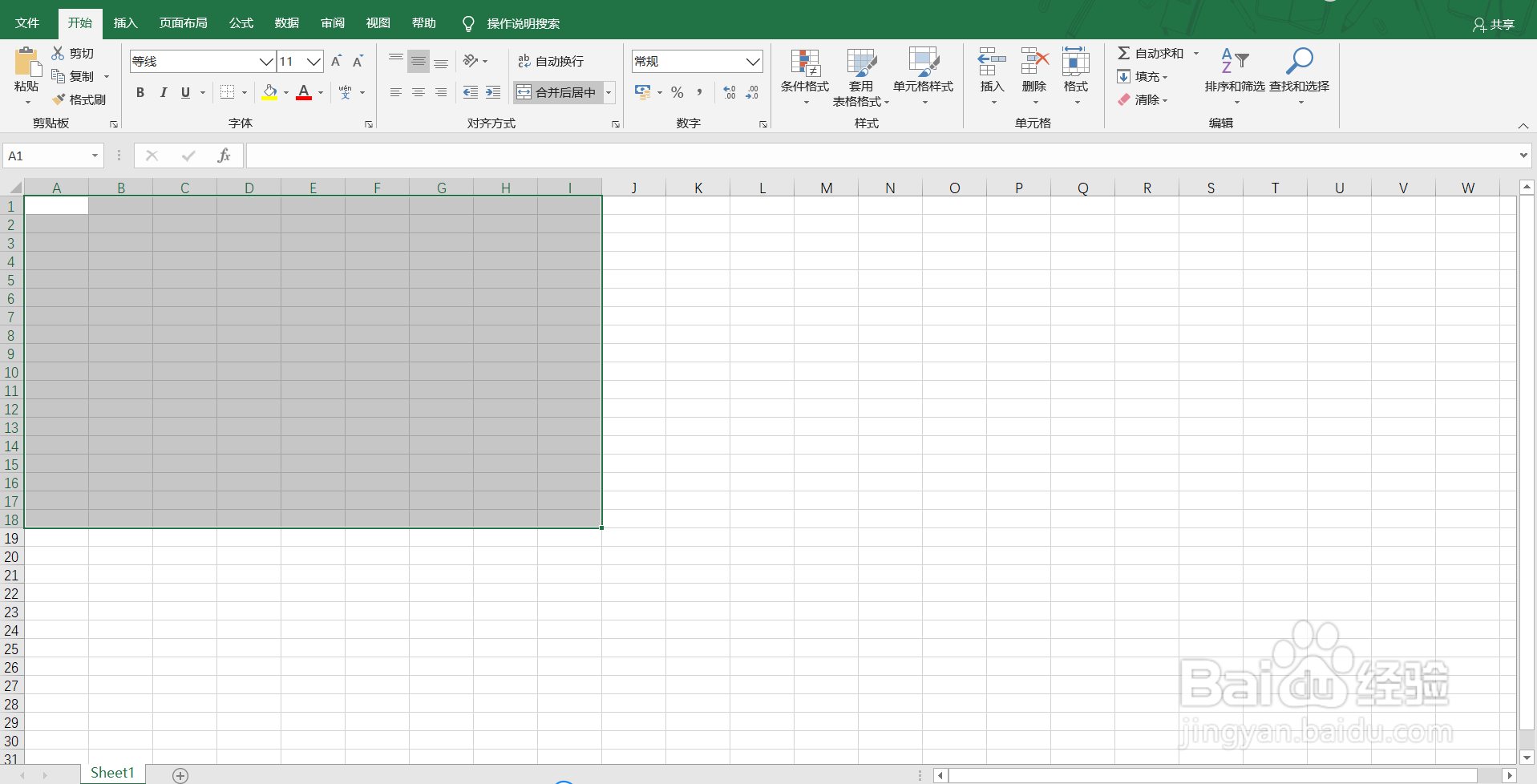Toggle Italic formatting
Image resolution: width=1537 pixels, height=784 pixels.
point(163,92)
